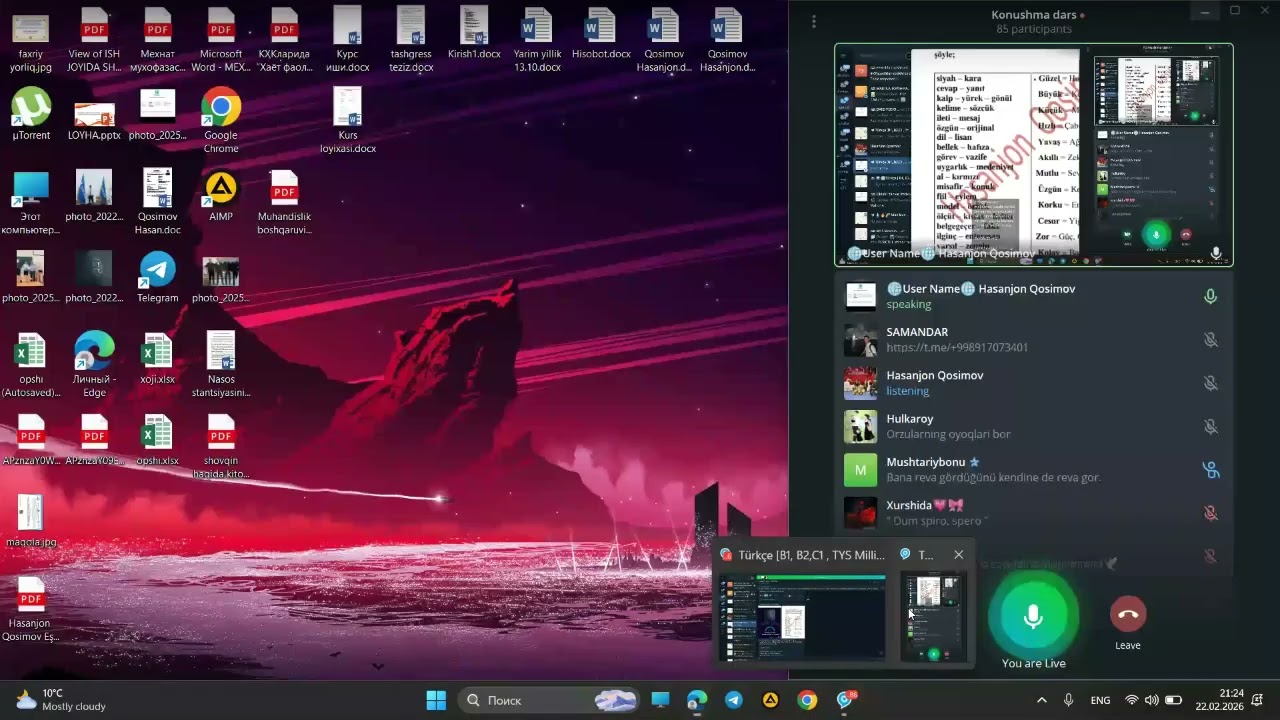Select the Hasanjon Qosimov PDF desktop file
1280x720 pixels.
(31, 610)
